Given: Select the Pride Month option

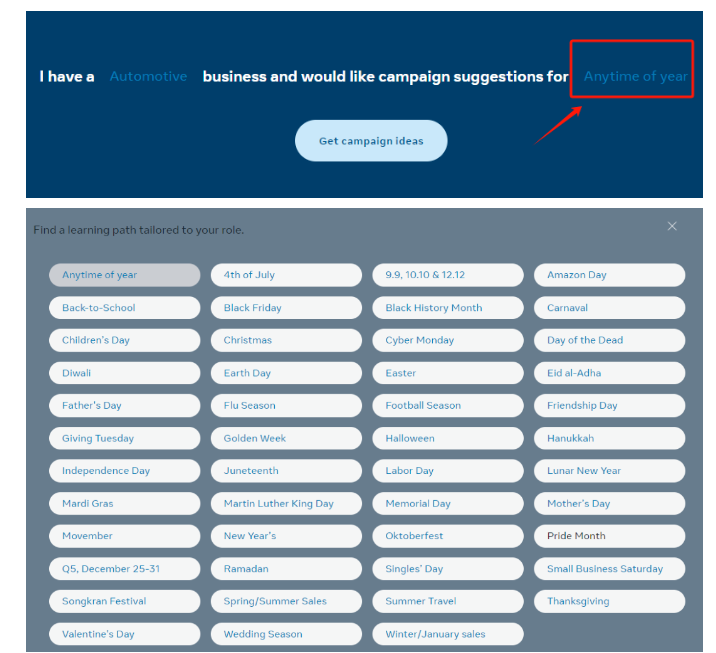Looking at the screenshot, I should [609, 536].
